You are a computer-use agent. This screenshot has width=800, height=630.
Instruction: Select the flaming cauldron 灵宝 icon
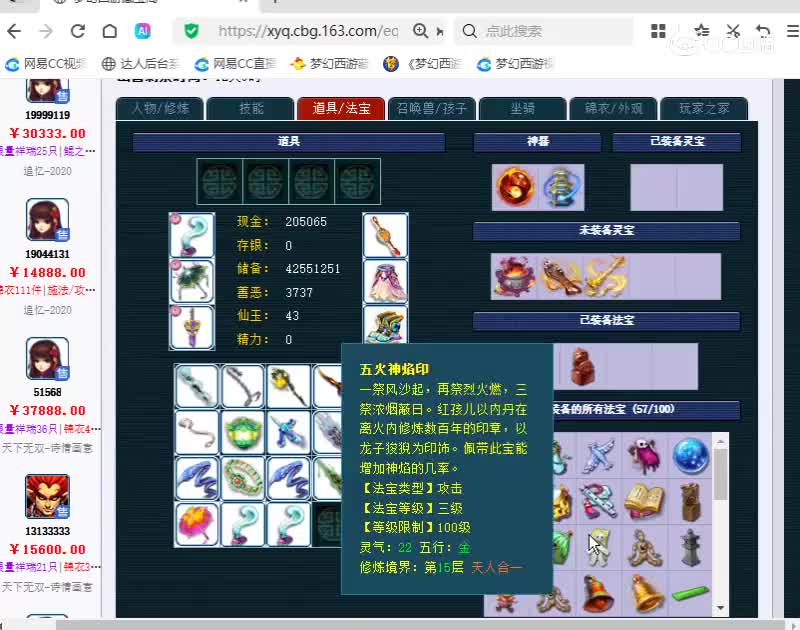514,276
